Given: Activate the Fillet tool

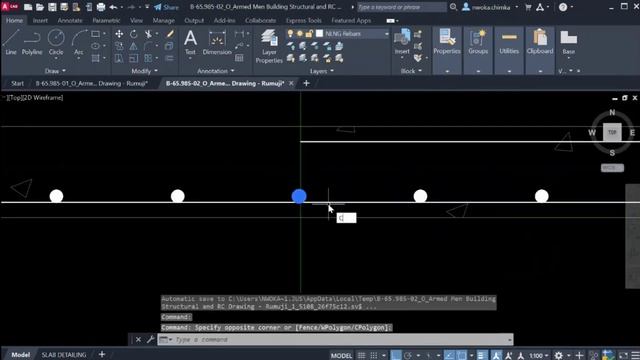Looking at the screenshot, I should point(148,46).
